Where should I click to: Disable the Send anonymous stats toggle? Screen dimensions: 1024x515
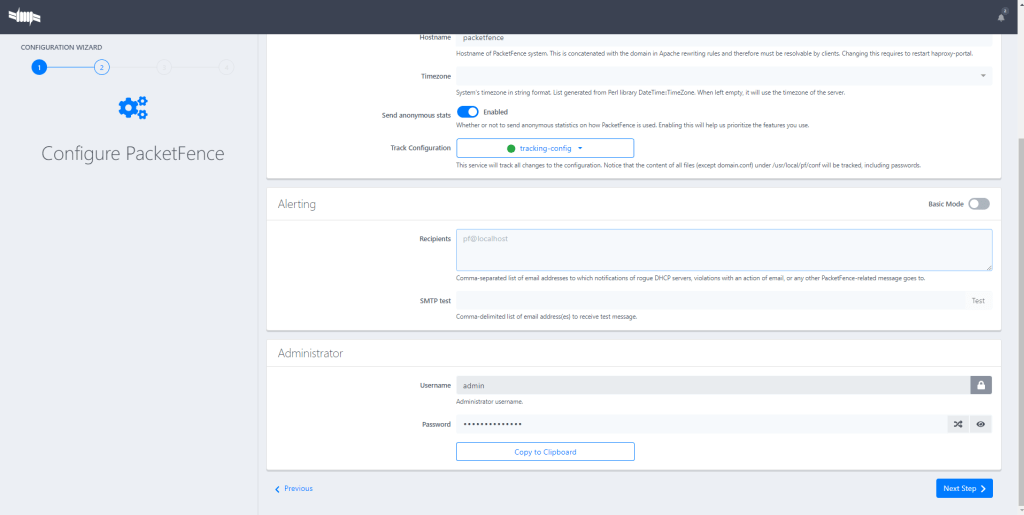pyautogui.click(x=468, y=112)
